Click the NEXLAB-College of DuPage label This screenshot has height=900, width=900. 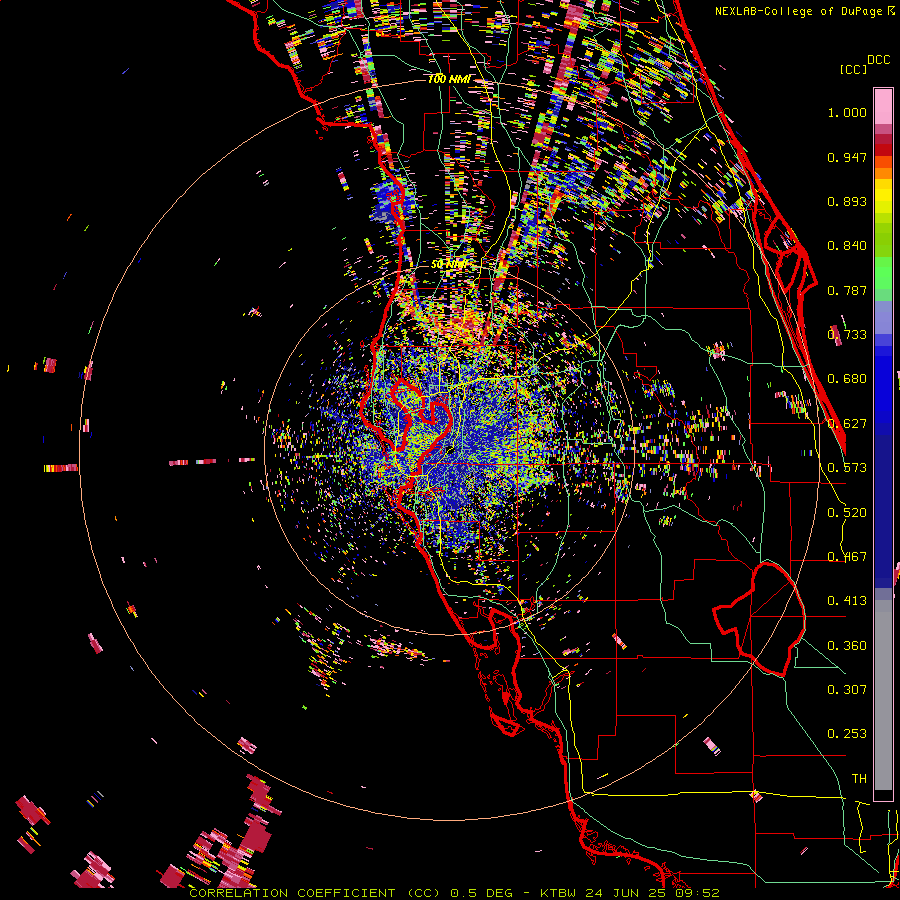pyautogui.click(x=798, y=11)
